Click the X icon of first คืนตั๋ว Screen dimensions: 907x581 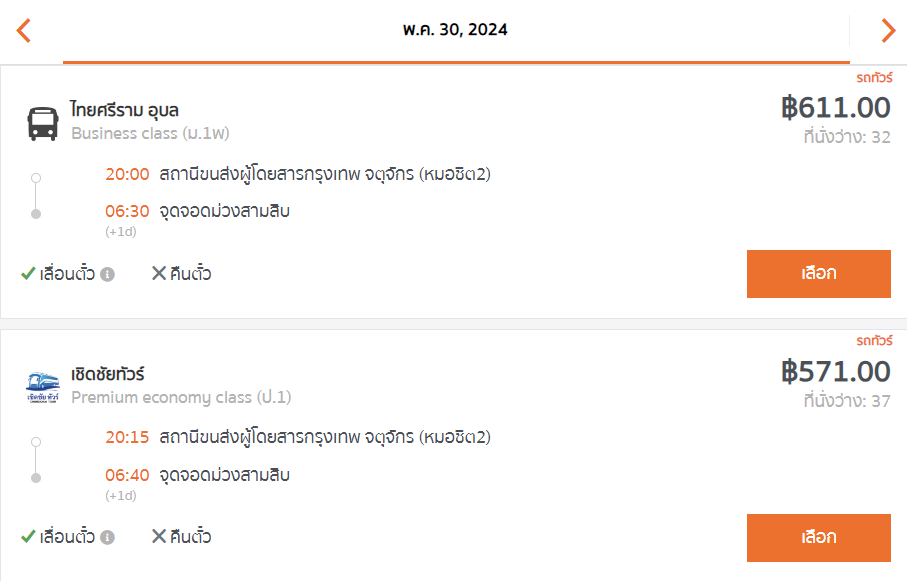(158, 273)
